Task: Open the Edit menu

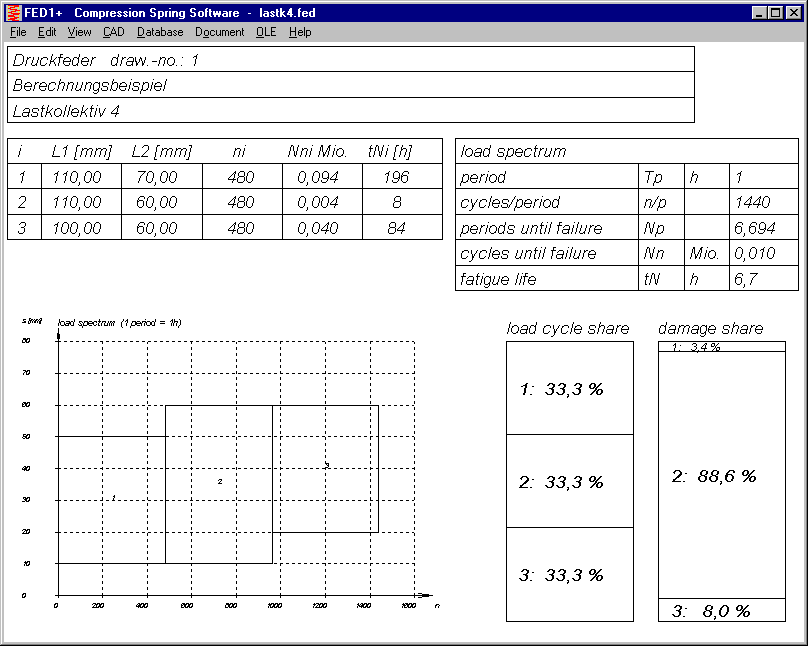Action: point(47,32)
